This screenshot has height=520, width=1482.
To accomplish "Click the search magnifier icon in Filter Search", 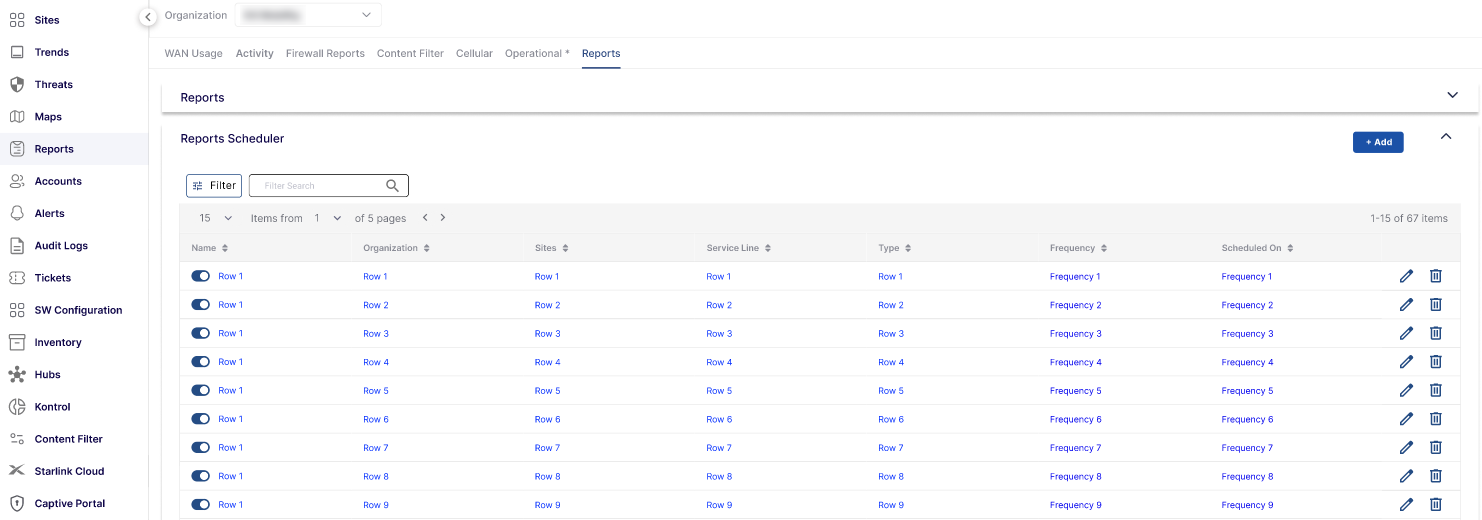I will coord(393,185).
